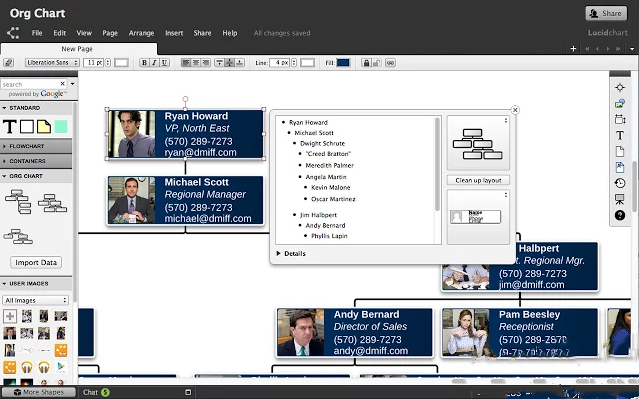Select the Text shape in Standard panel
This screenshot has width=639, height=399.
pos(9,126)
